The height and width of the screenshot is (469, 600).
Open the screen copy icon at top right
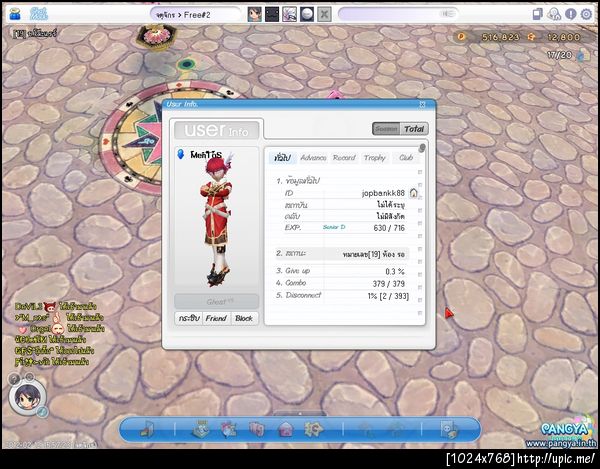pyautogui.click(x=538, y=14)
